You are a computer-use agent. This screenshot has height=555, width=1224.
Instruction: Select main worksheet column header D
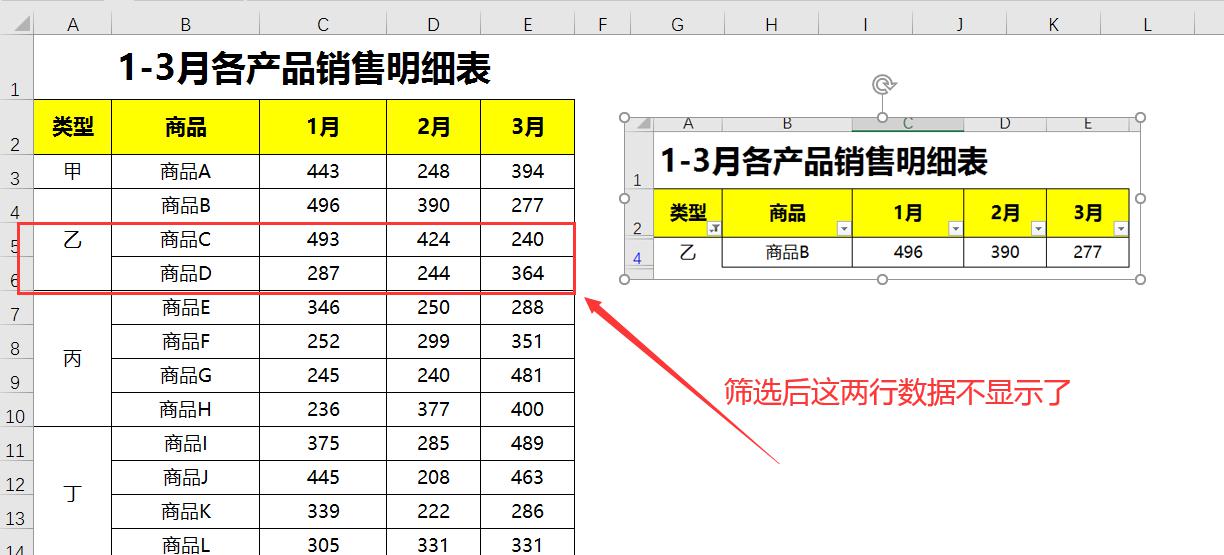pos(434,25)
